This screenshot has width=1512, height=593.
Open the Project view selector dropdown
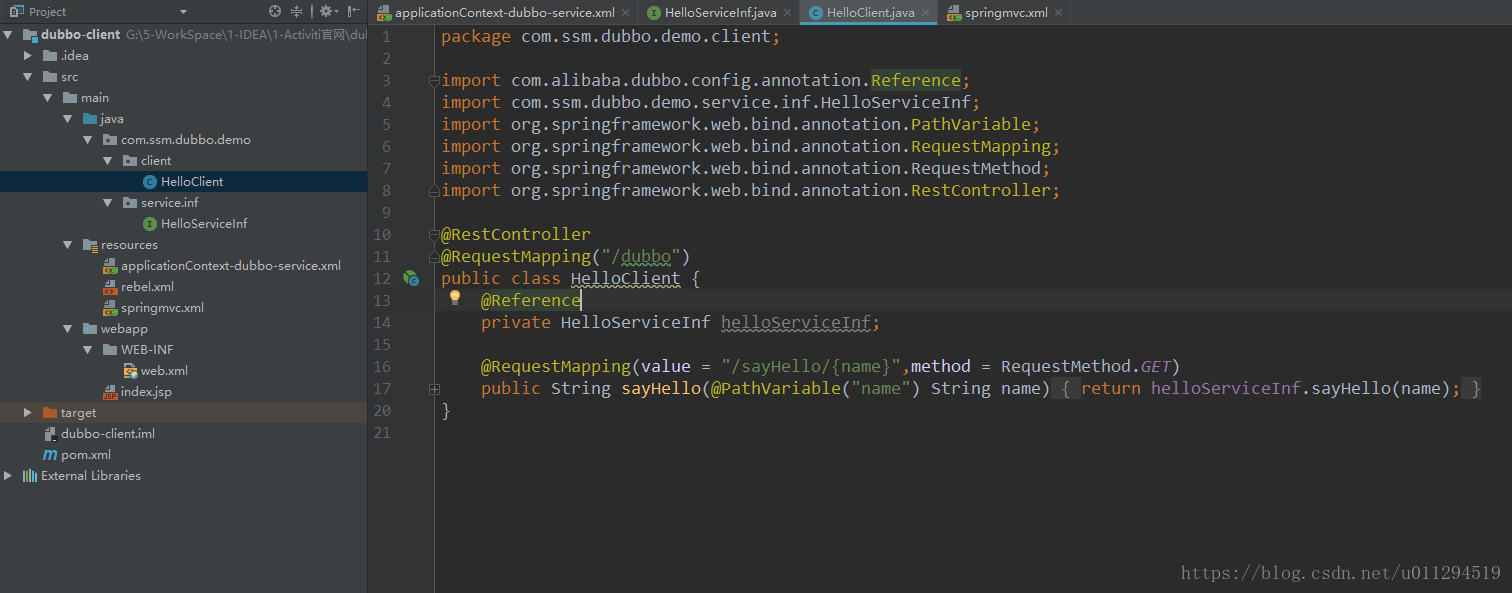pos(183,12)
